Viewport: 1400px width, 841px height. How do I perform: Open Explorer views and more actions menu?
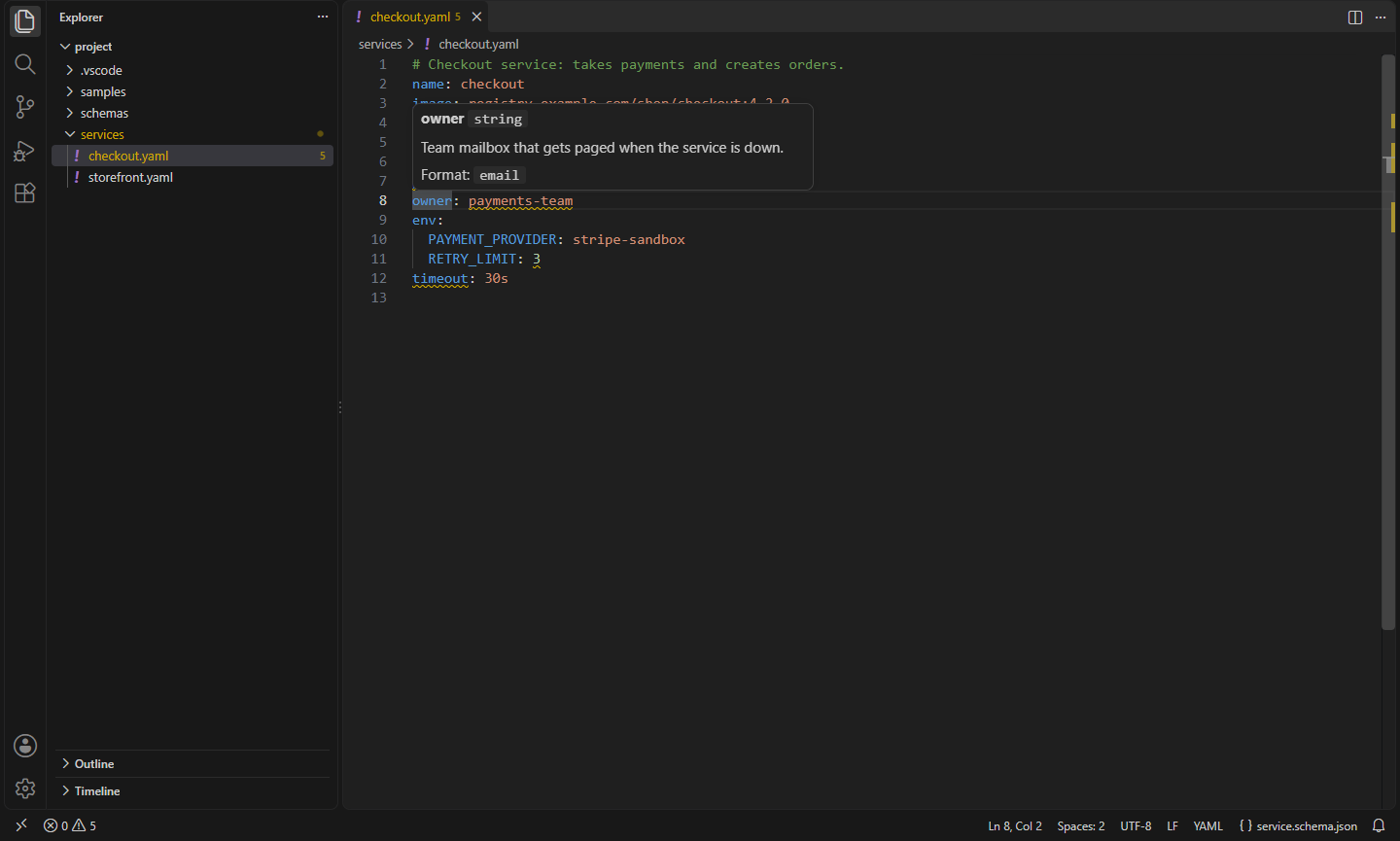323,17
